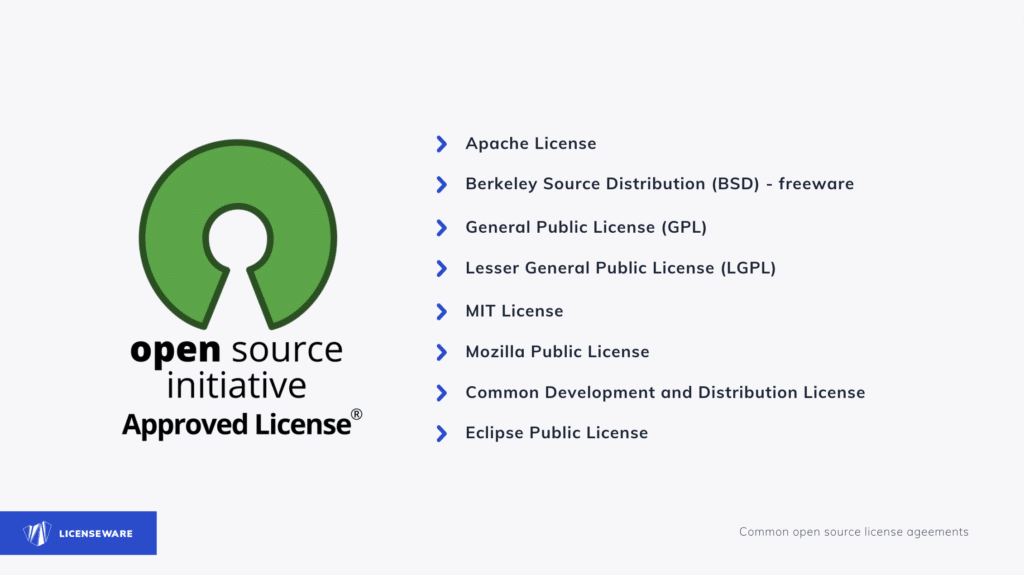Image resolution: width=1024 pixels, height=575 pixels.
Task: Expand the Berkeley Source Distribution chevron
Action: (441, 184)
